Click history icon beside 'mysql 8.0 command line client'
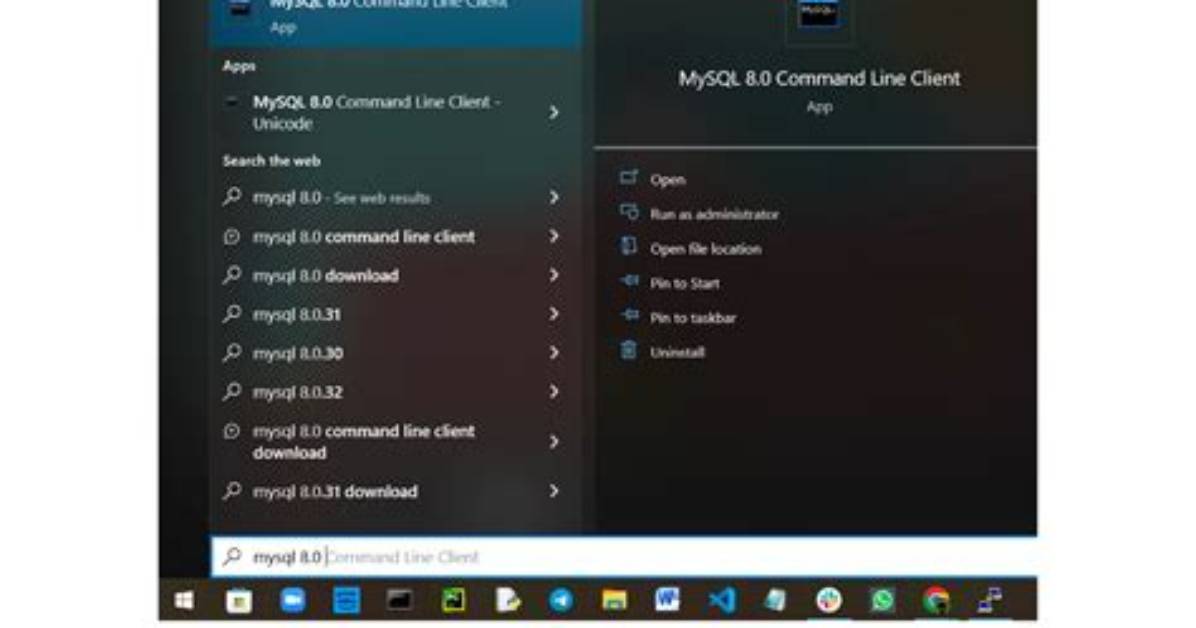Screen dimensions: 1196x628 click(x=232, y=237)
